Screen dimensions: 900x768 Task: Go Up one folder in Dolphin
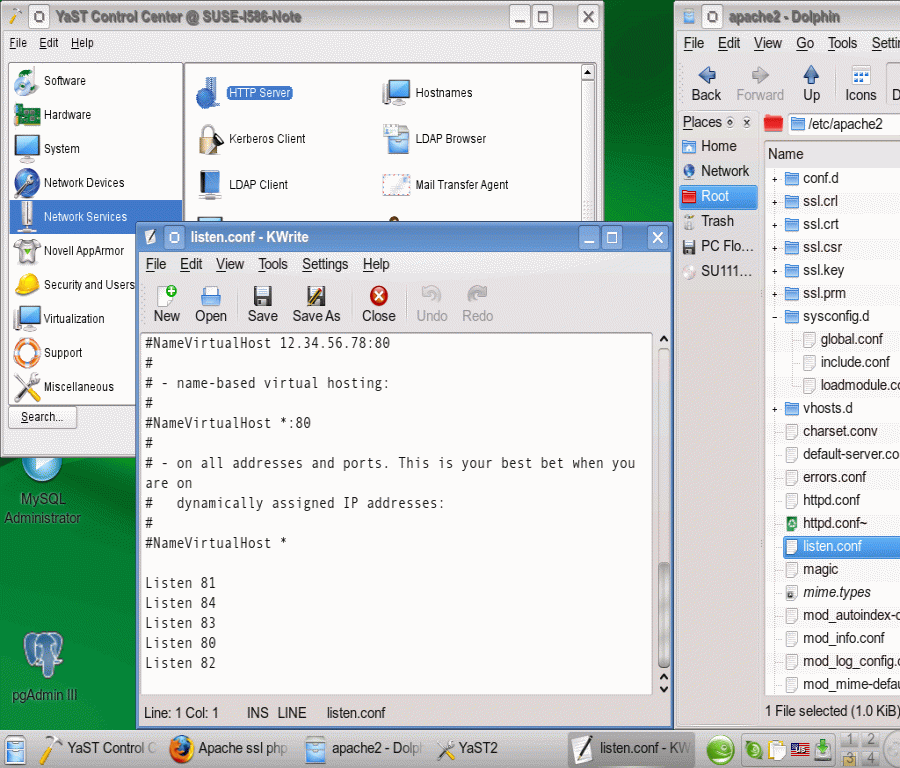[x=811, y=84]
